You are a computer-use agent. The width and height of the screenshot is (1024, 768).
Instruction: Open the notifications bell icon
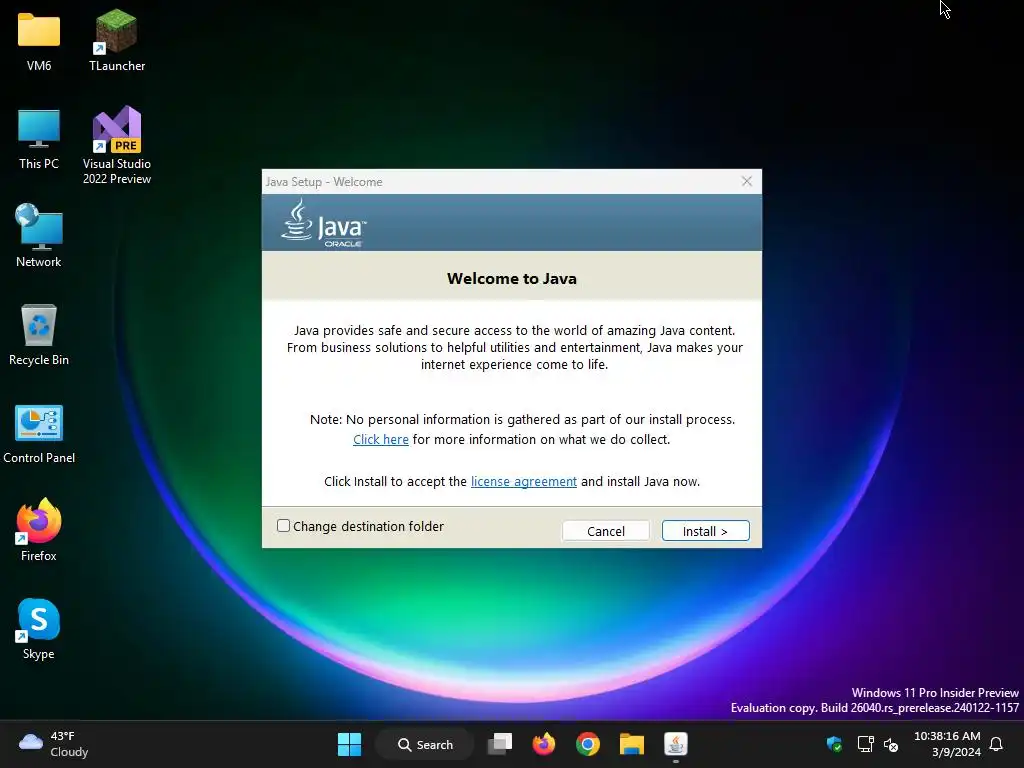click(996, 744)
